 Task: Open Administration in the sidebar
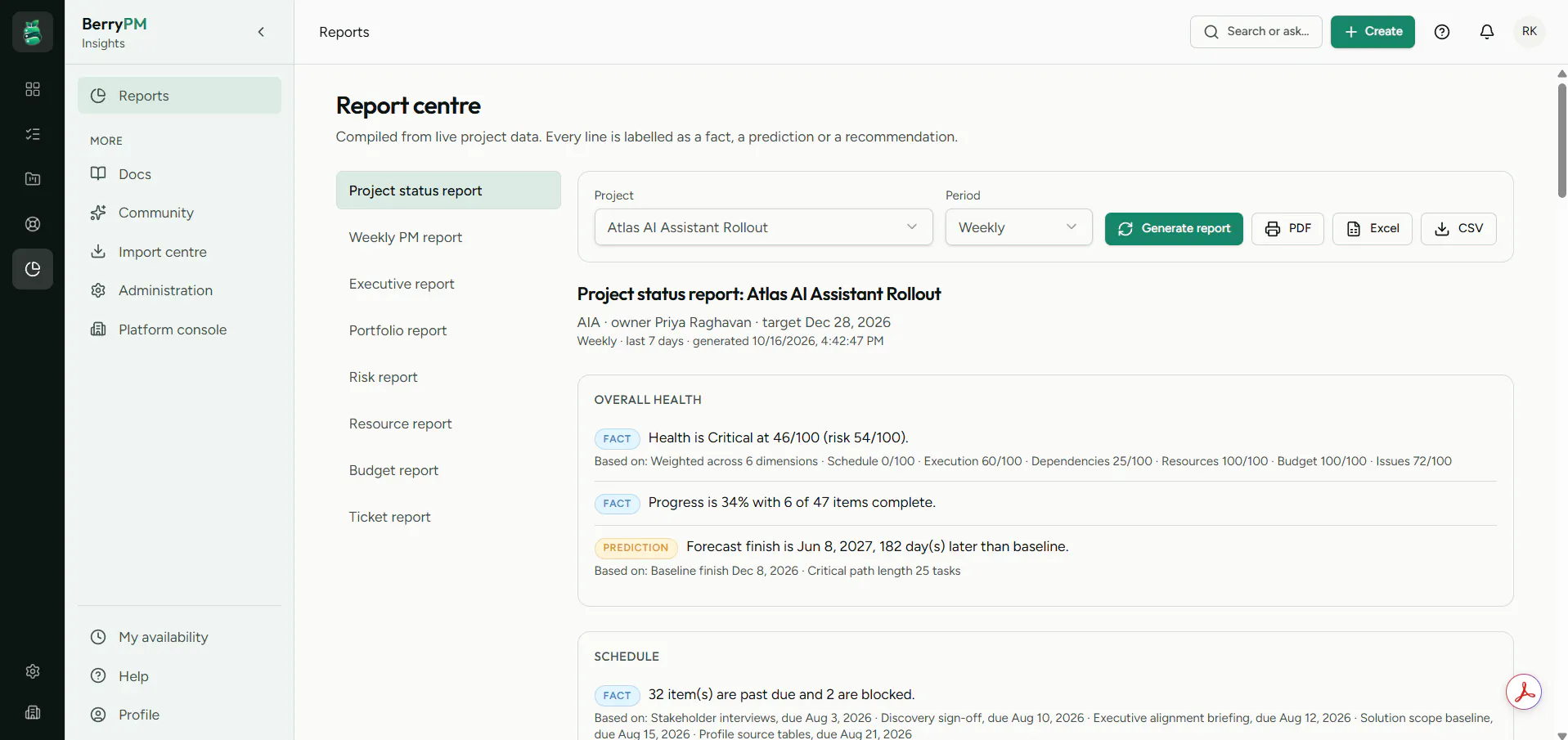point(179,290)
